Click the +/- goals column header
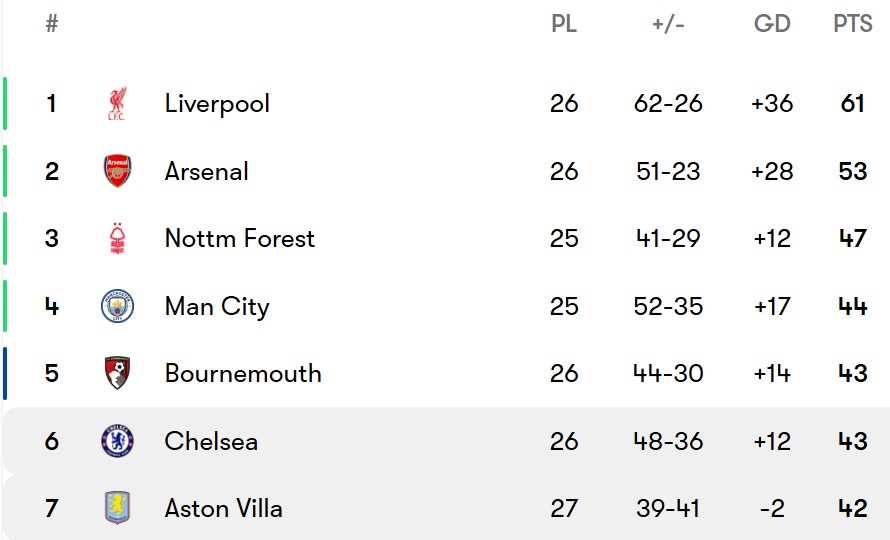The width and height of the screenshot is (890, 540). pos(668,24)
